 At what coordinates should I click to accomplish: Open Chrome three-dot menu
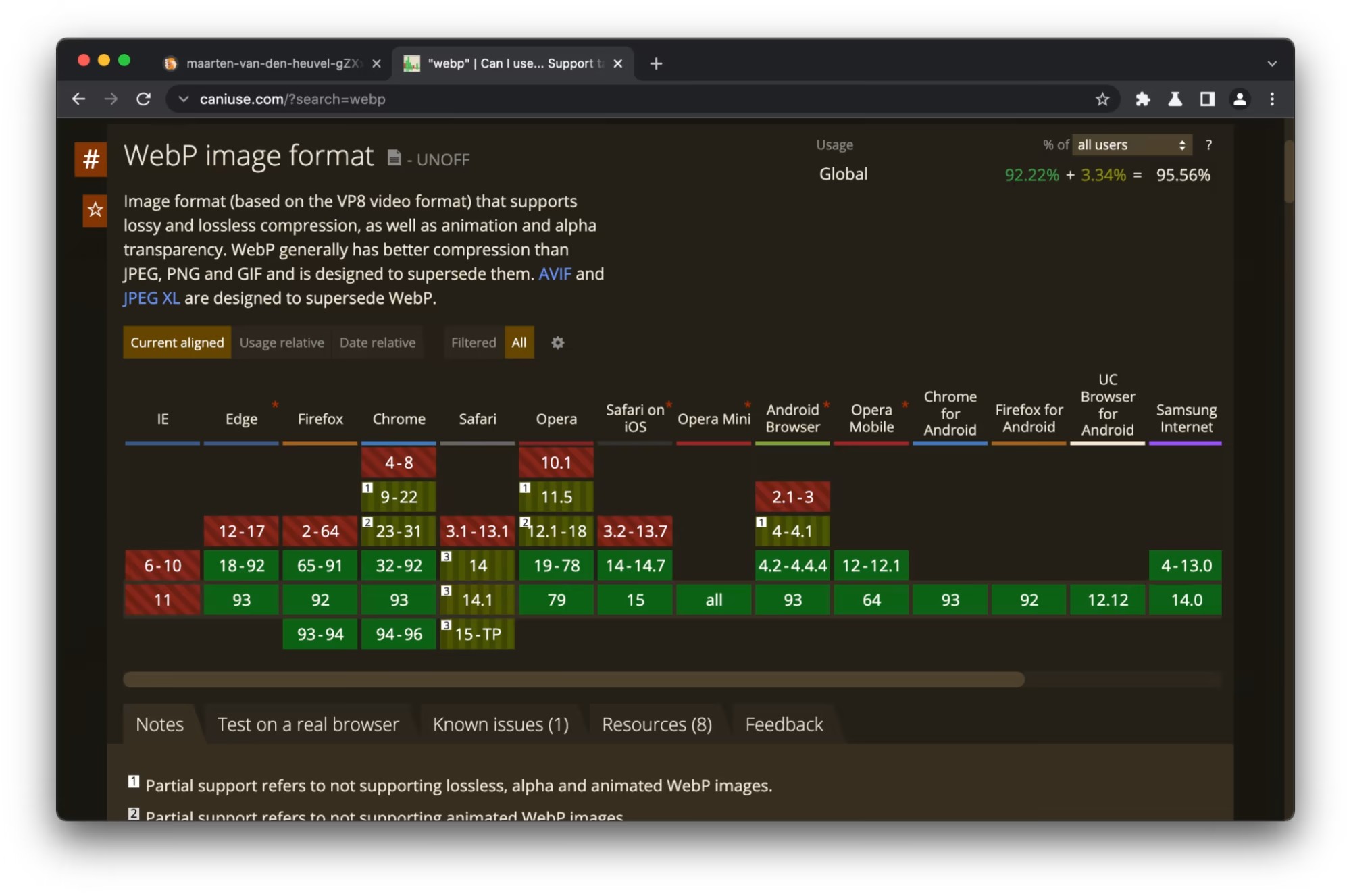(x=1272, y=99)
